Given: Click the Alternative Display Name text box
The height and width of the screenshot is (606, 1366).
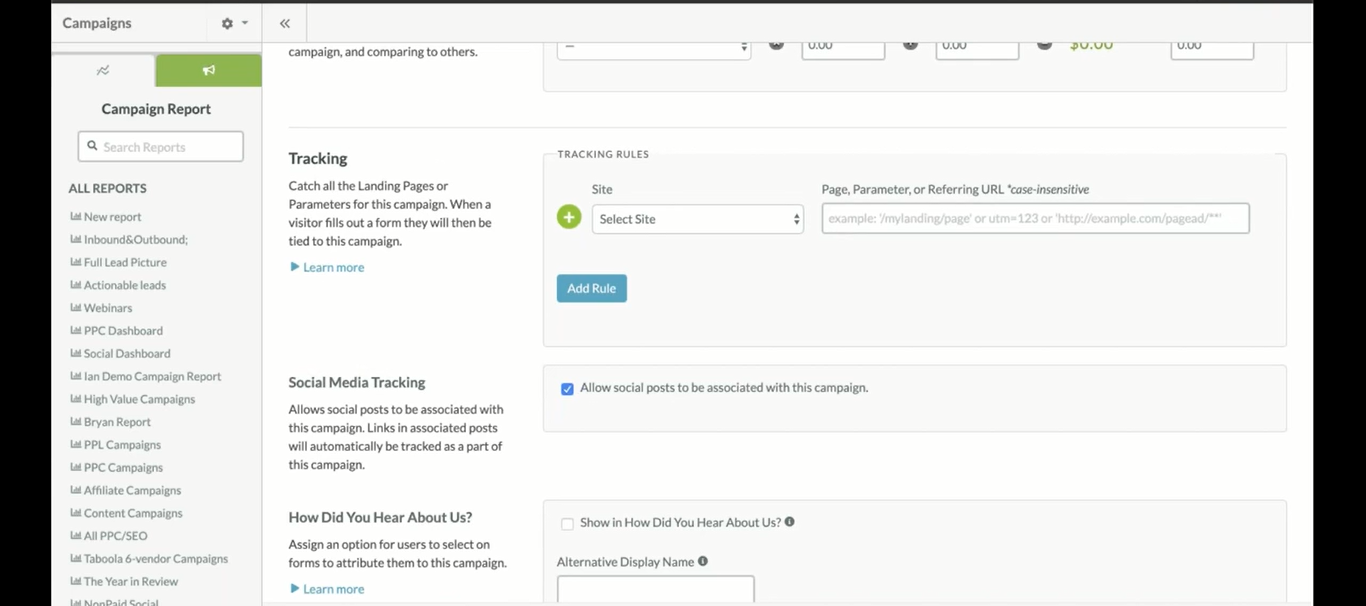Looking at the screenshot, I should pos(655,589).
